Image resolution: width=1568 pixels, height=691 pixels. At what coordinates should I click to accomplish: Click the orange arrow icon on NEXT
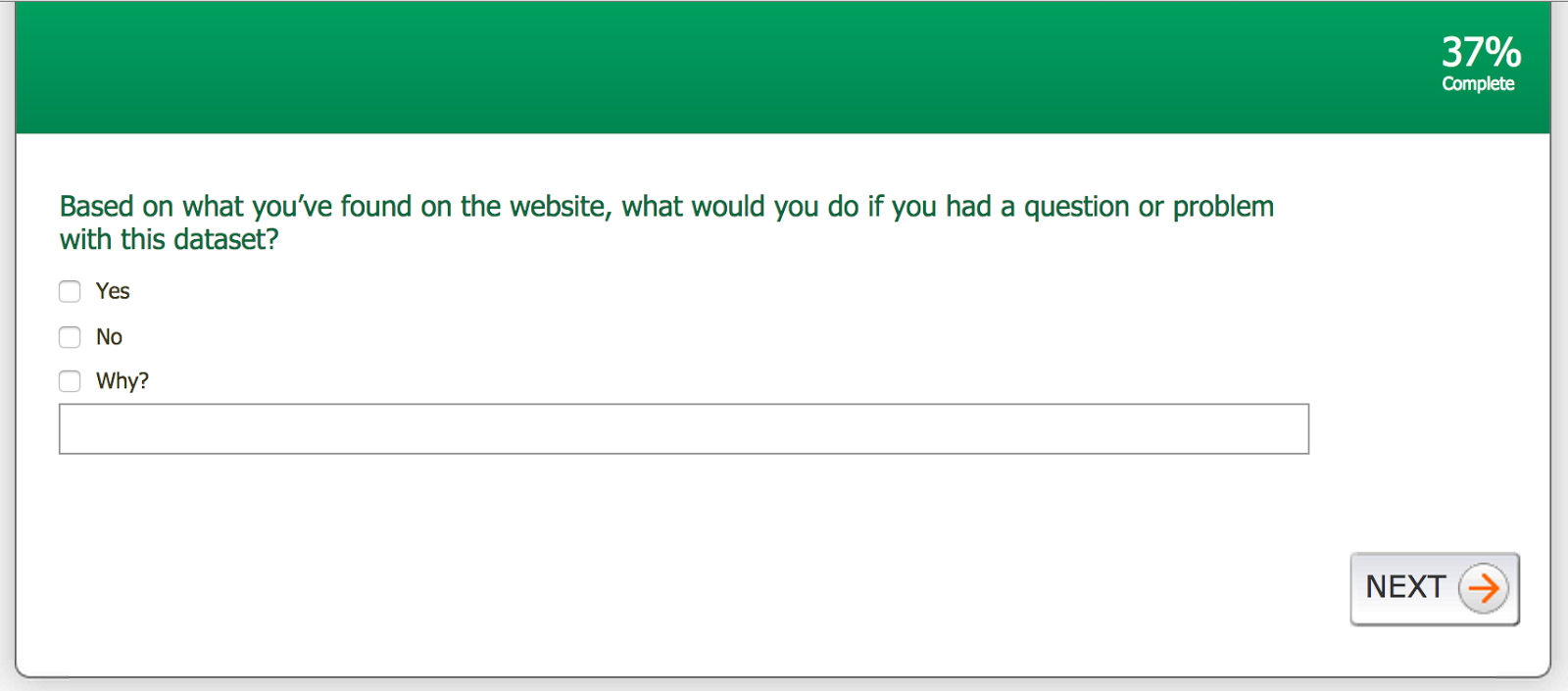point(1483,588)
